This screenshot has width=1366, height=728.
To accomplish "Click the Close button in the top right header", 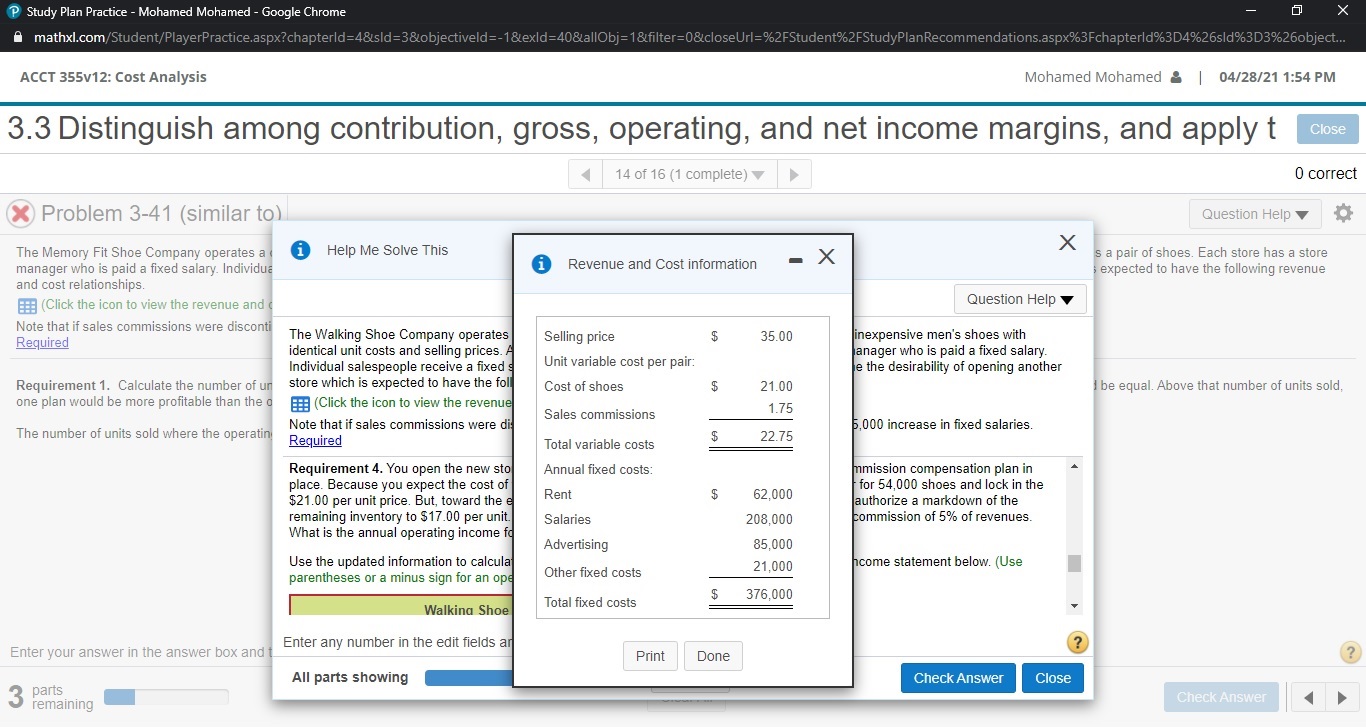I will pyautogui.click(x=1327, y=129).
